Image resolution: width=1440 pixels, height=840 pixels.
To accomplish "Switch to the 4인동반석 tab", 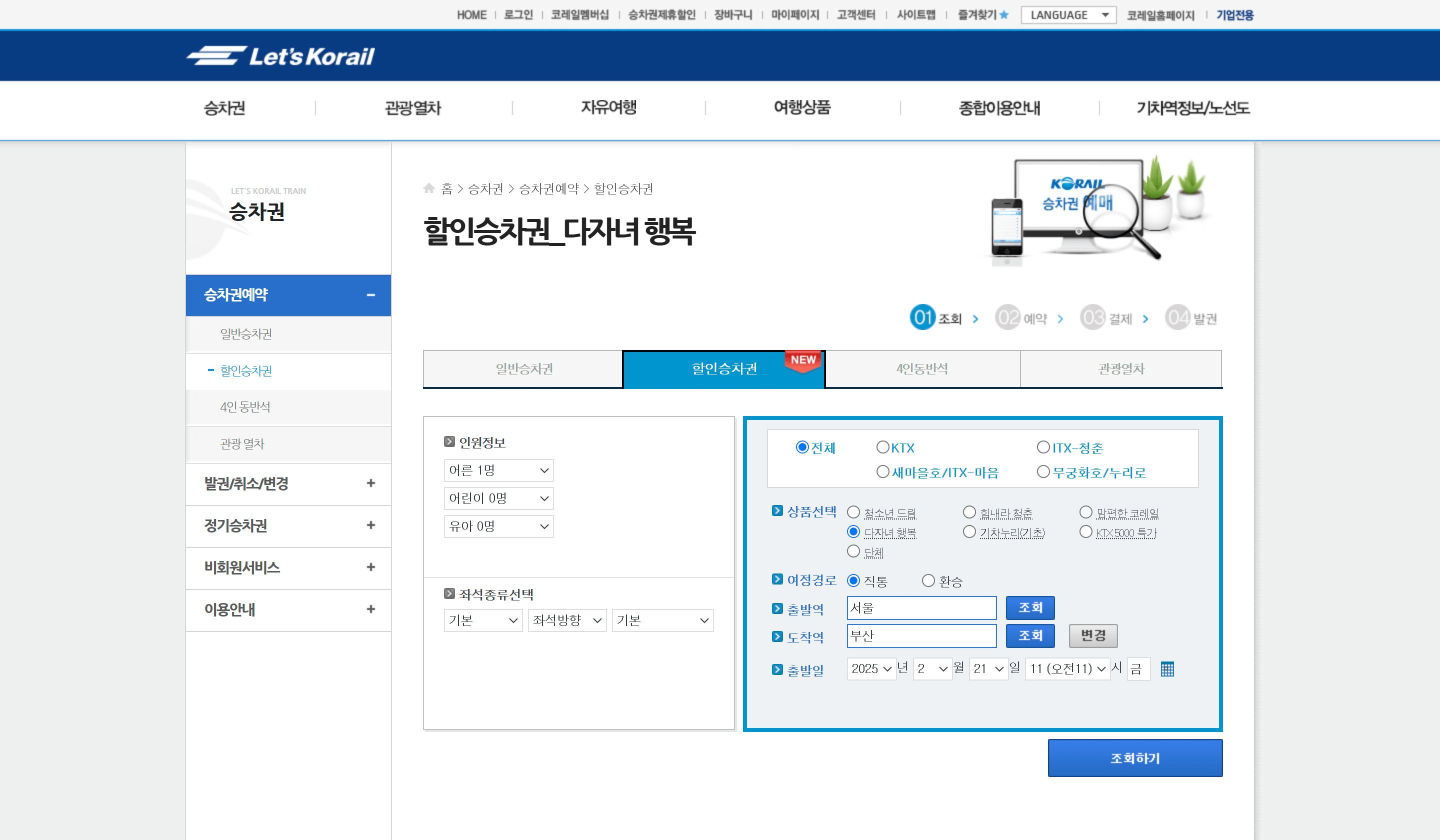I will [921, 369].
